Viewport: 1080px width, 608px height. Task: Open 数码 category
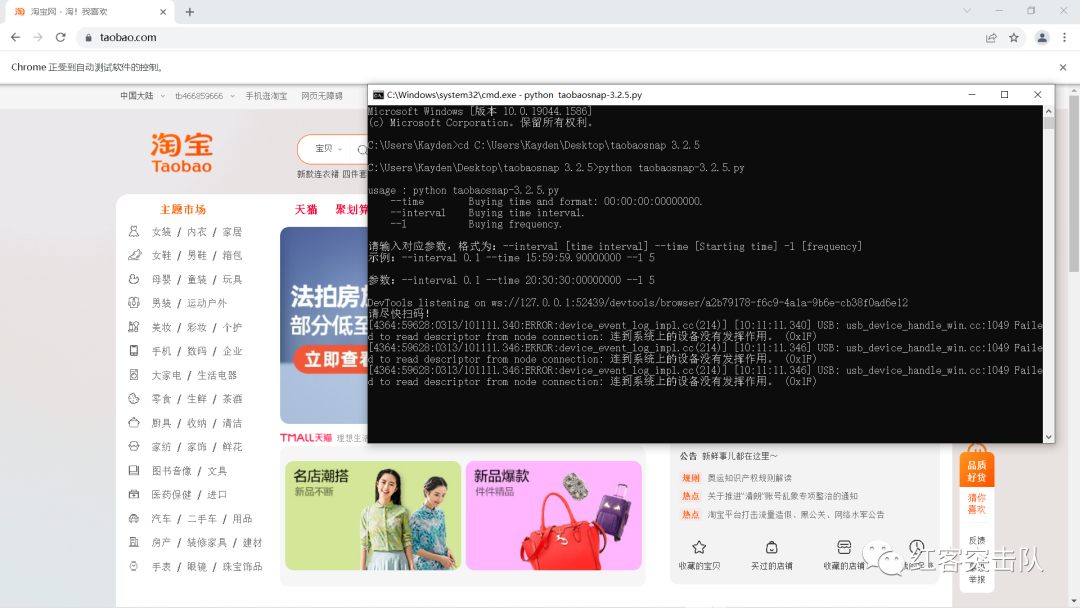(x=196, y=351)
